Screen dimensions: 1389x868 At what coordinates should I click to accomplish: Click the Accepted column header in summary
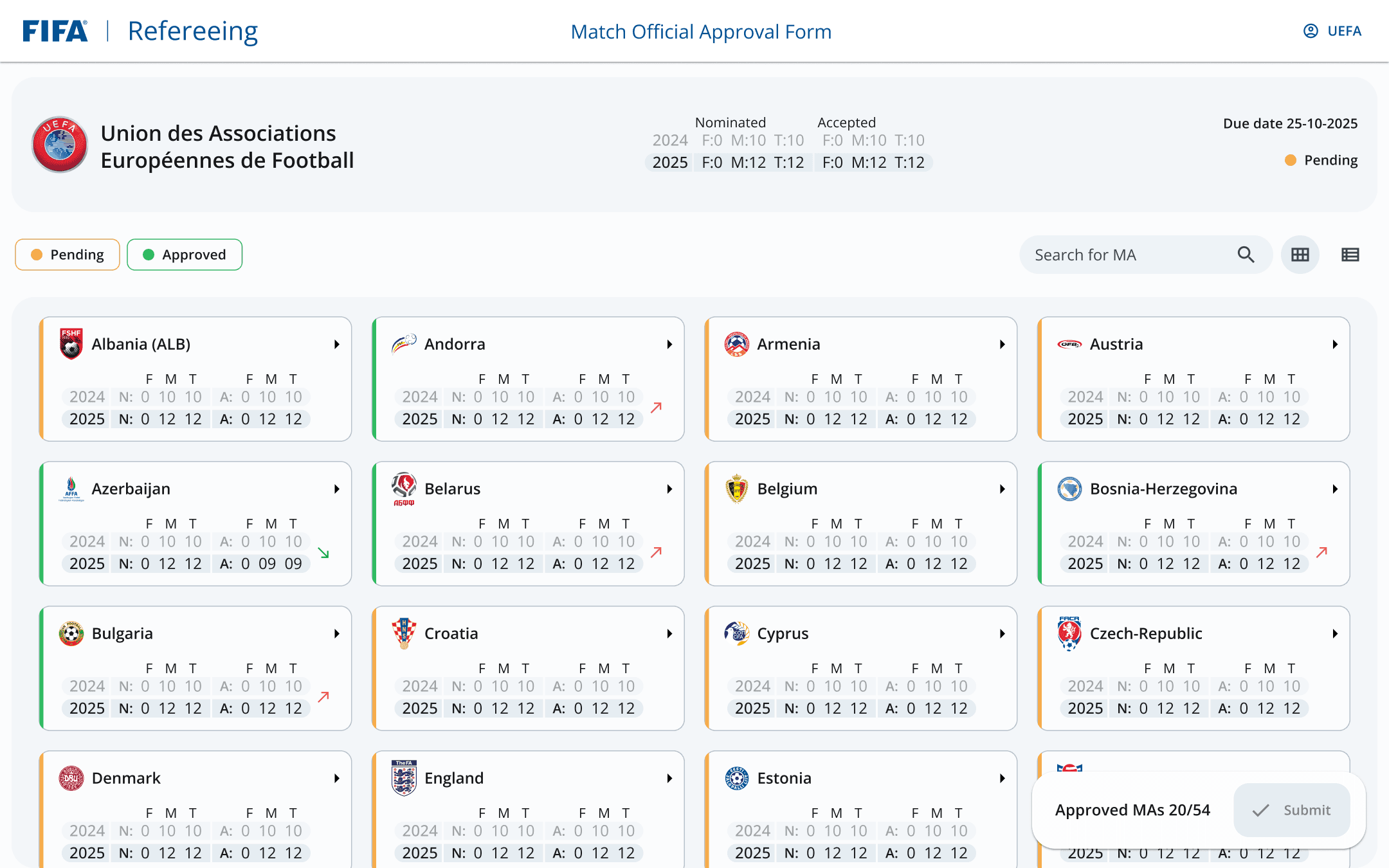846,122
